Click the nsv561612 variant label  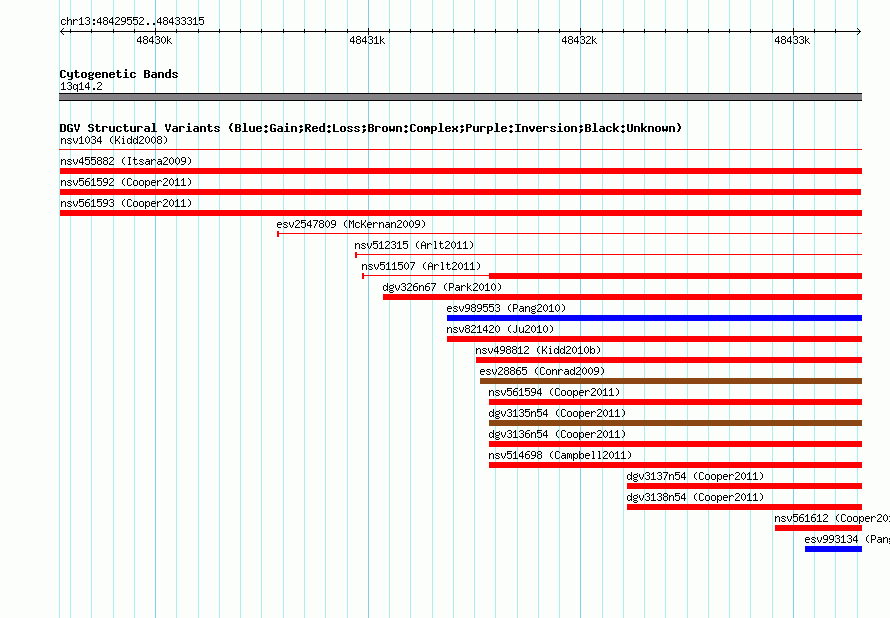tap(832, 518)
